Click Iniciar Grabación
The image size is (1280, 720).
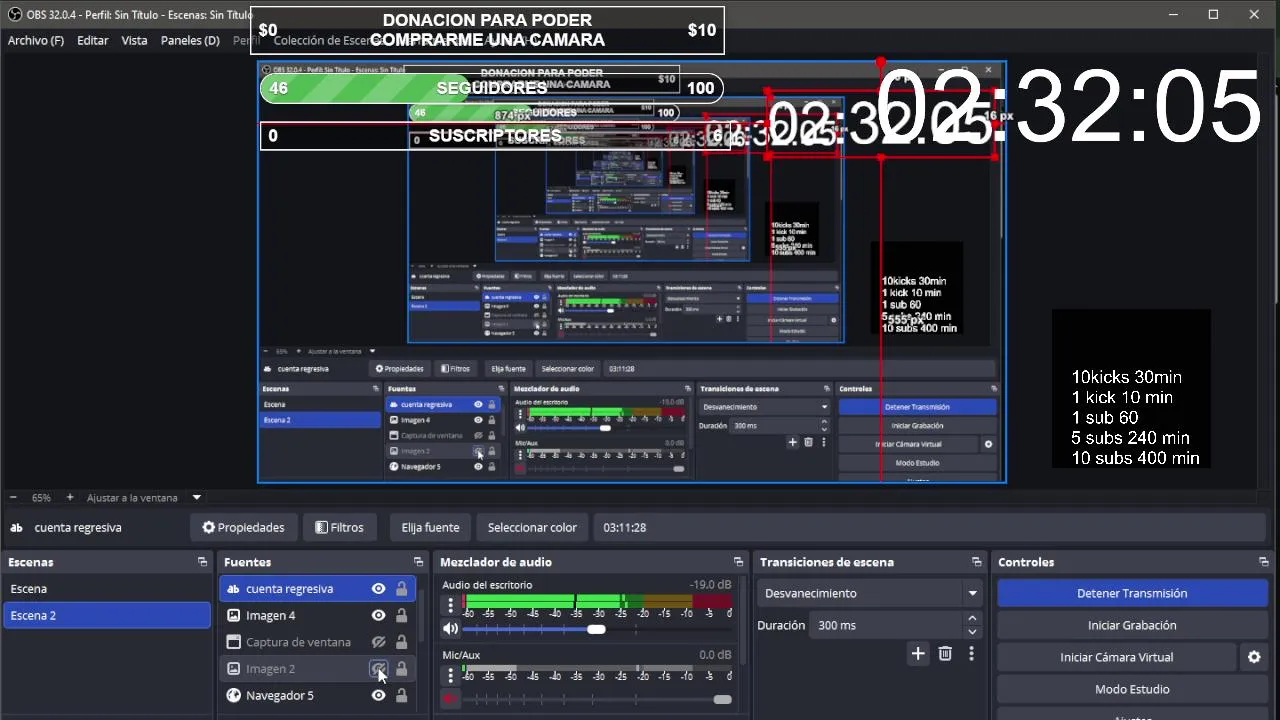point(1132,625)
